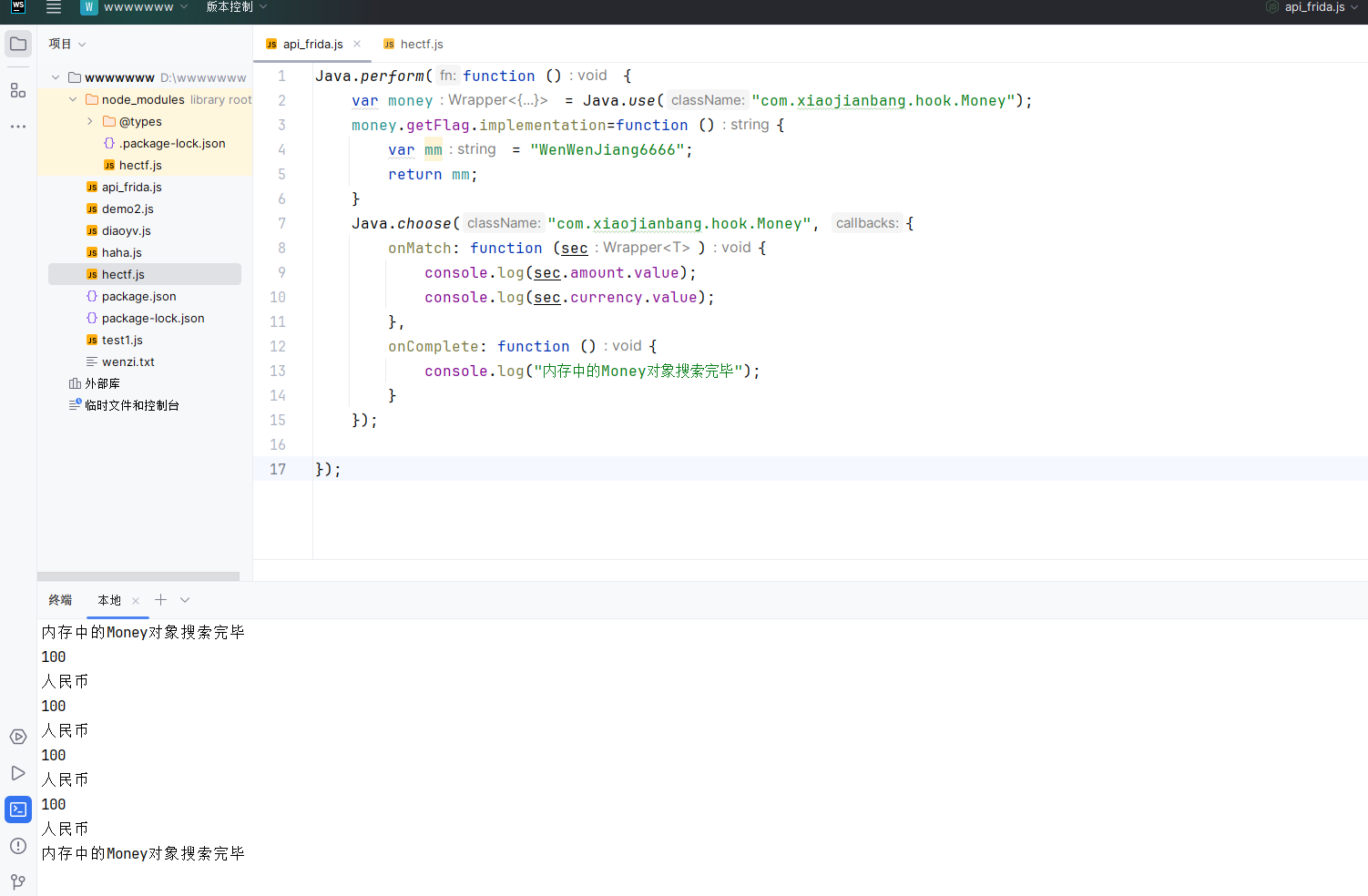The height and width of the screenshot is (896, 1368).
Task: Switch to the hectf.js editor tab
Action: 413,44
